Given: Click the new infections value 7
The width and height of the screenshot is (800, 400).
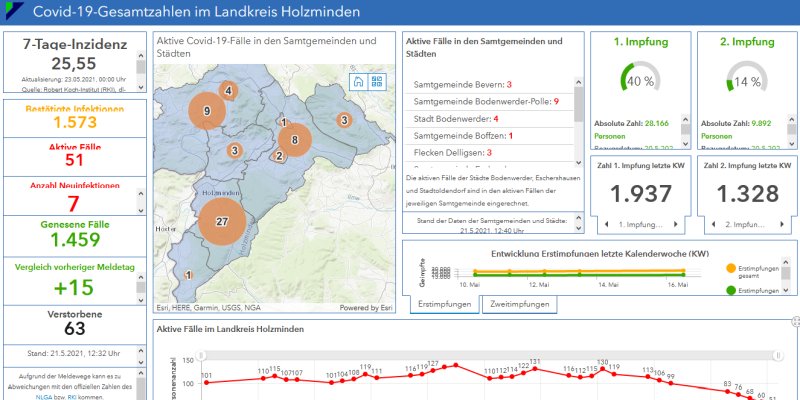Looking at the screenshot, I should 74,204.
